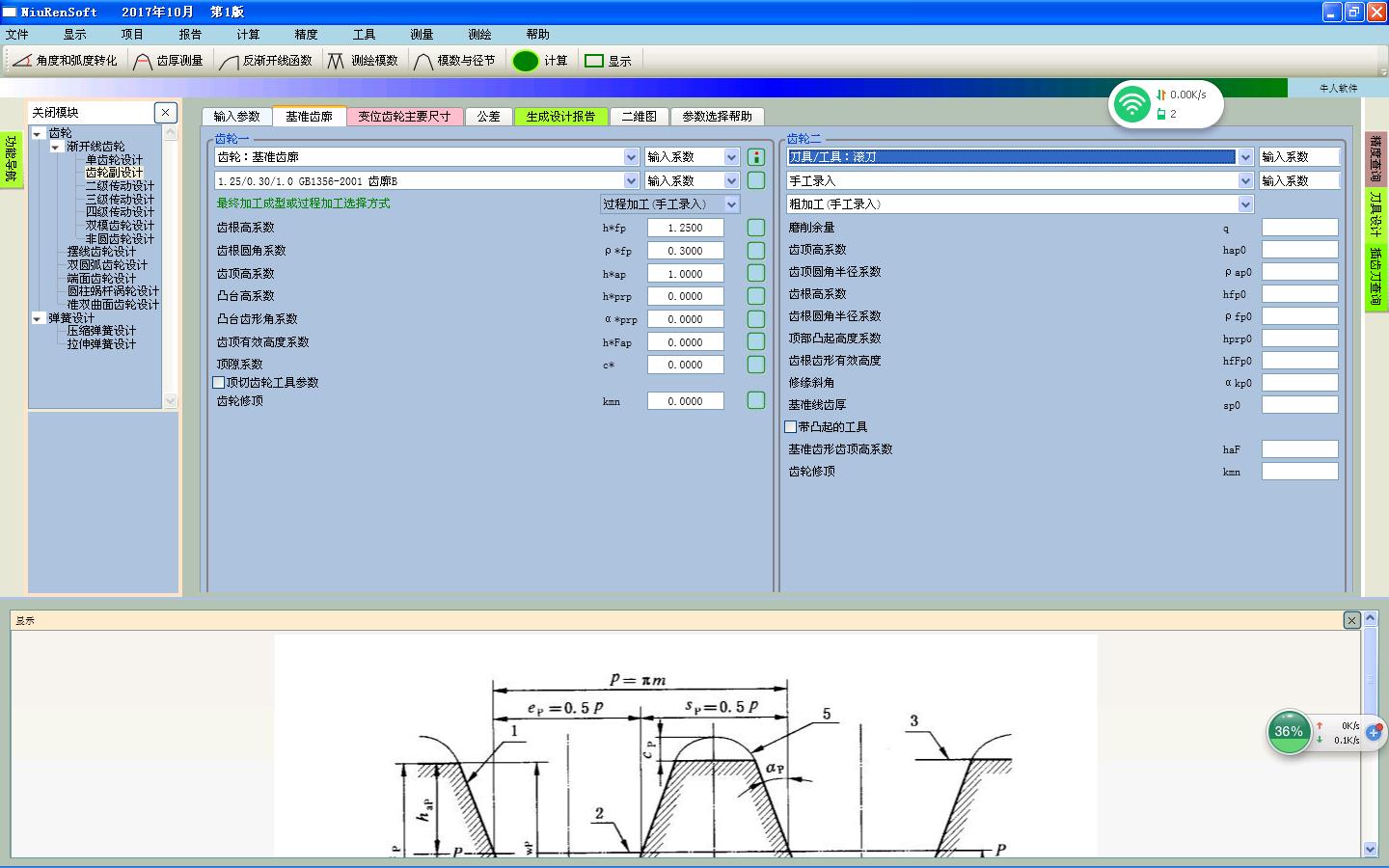Click the diagram panel scroll down arrow
This screenshot has height=868, width=1389.
click(1370, 849)
